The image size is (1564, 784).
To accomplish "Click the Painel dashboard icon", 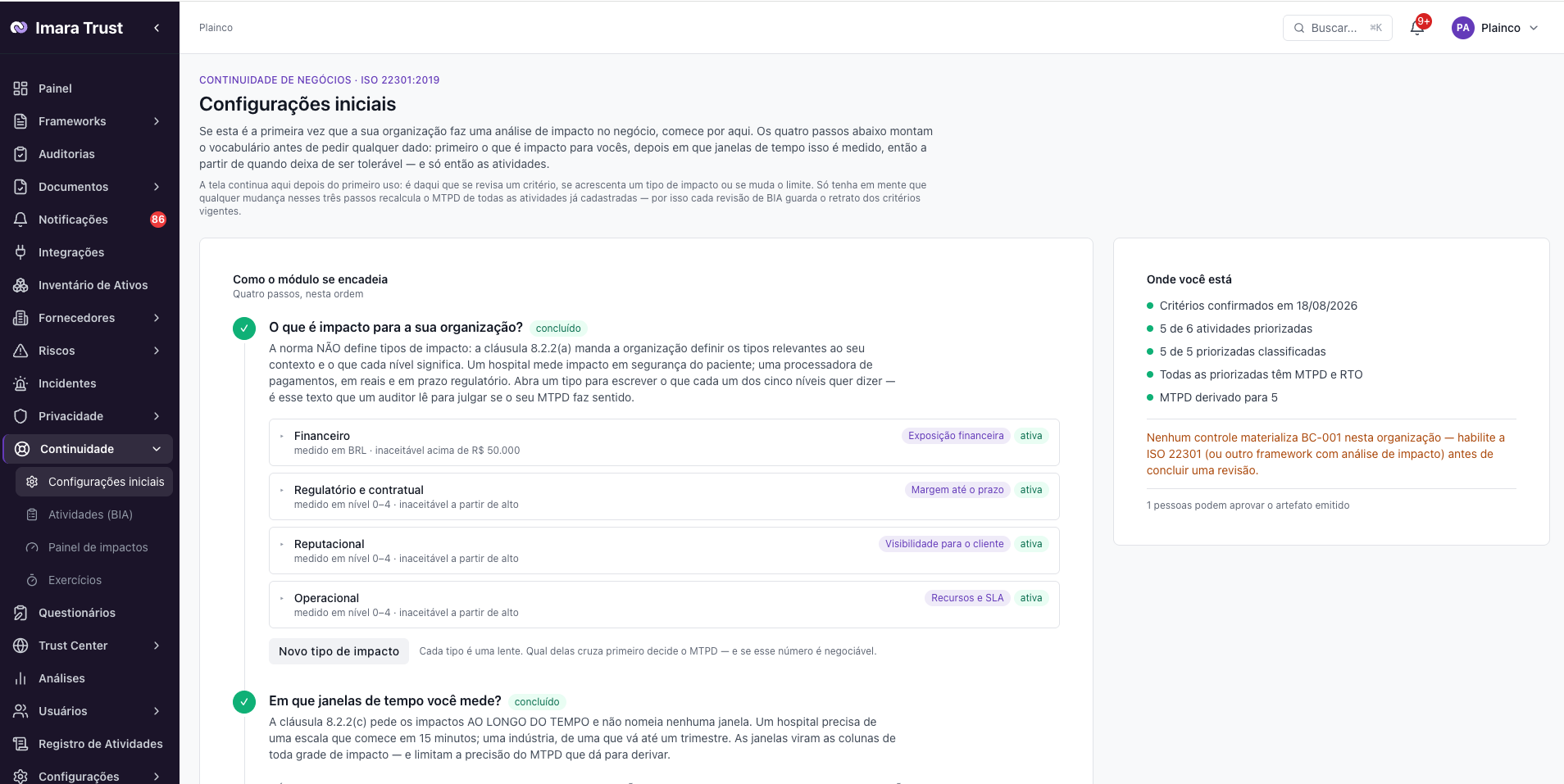I will [x=20, y=88].
